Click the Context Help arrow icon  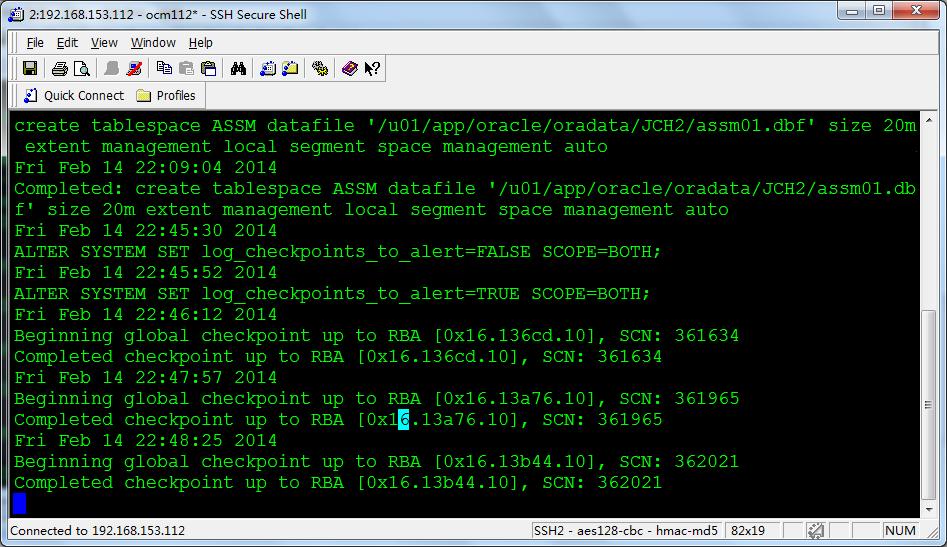pos(372,68)
